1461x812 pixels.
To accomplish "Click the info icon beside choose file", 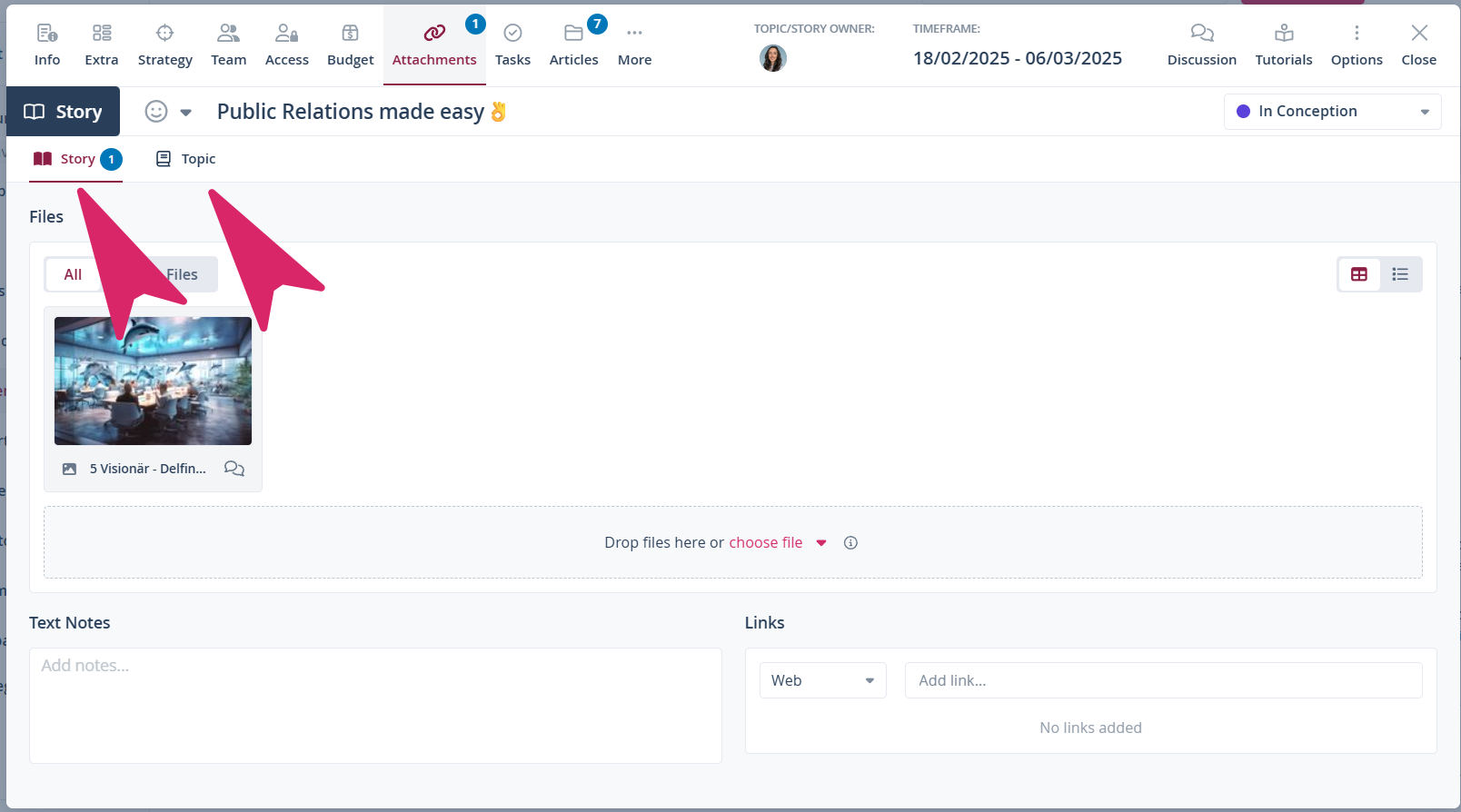I will pyautogui.click(x=850, y=543).
